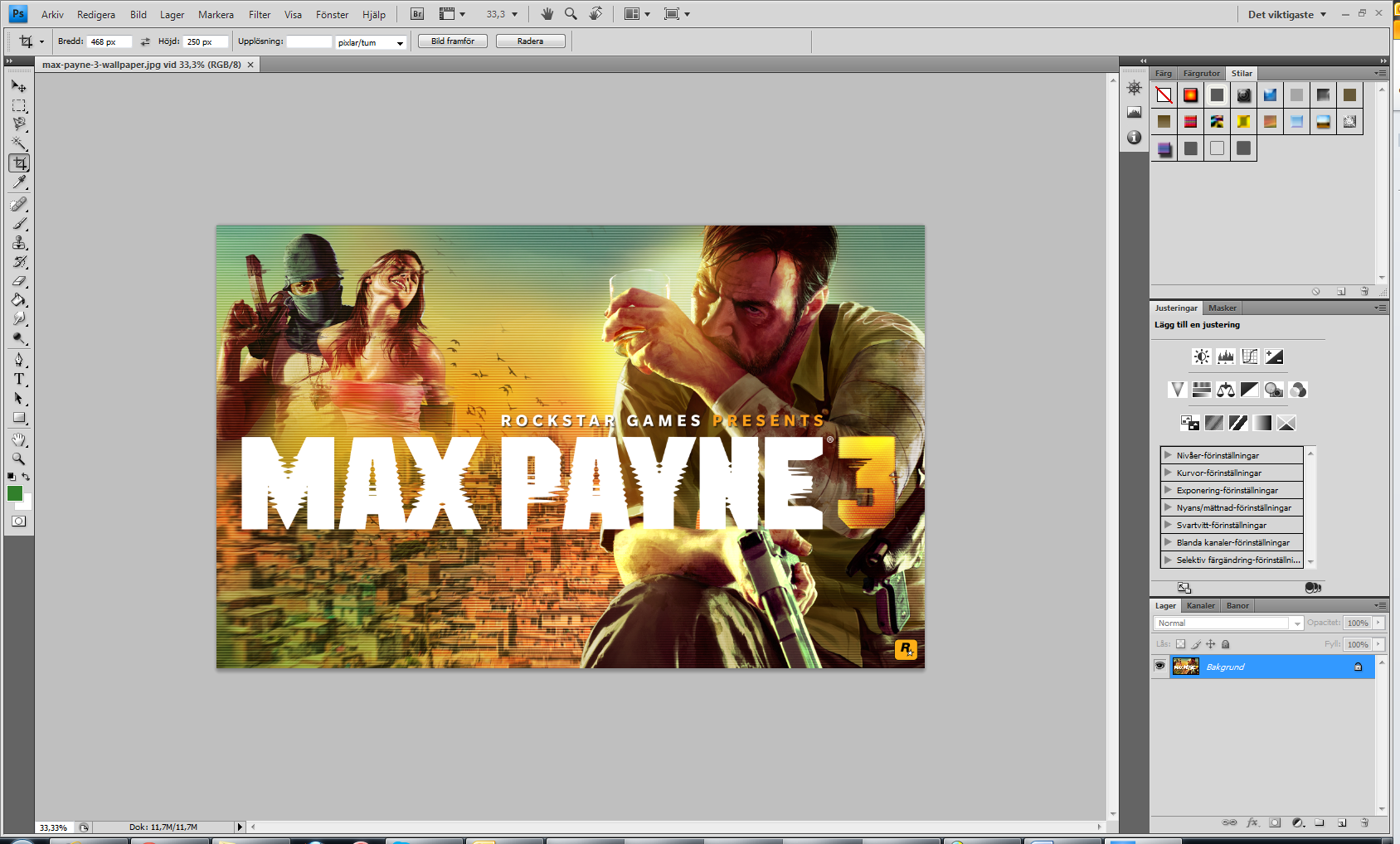Select the Magic Wand tool
The width and height of the screenshot is (1400, 844).
click(19, 143)
